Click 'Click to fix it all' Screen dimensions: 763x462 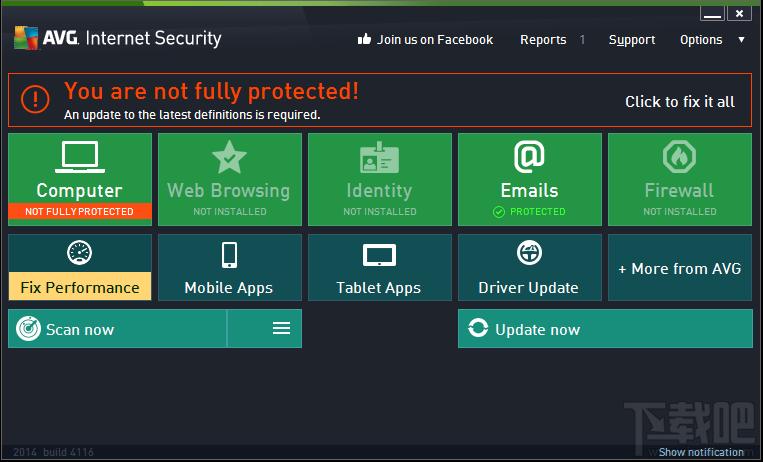(x=679, y=101)
